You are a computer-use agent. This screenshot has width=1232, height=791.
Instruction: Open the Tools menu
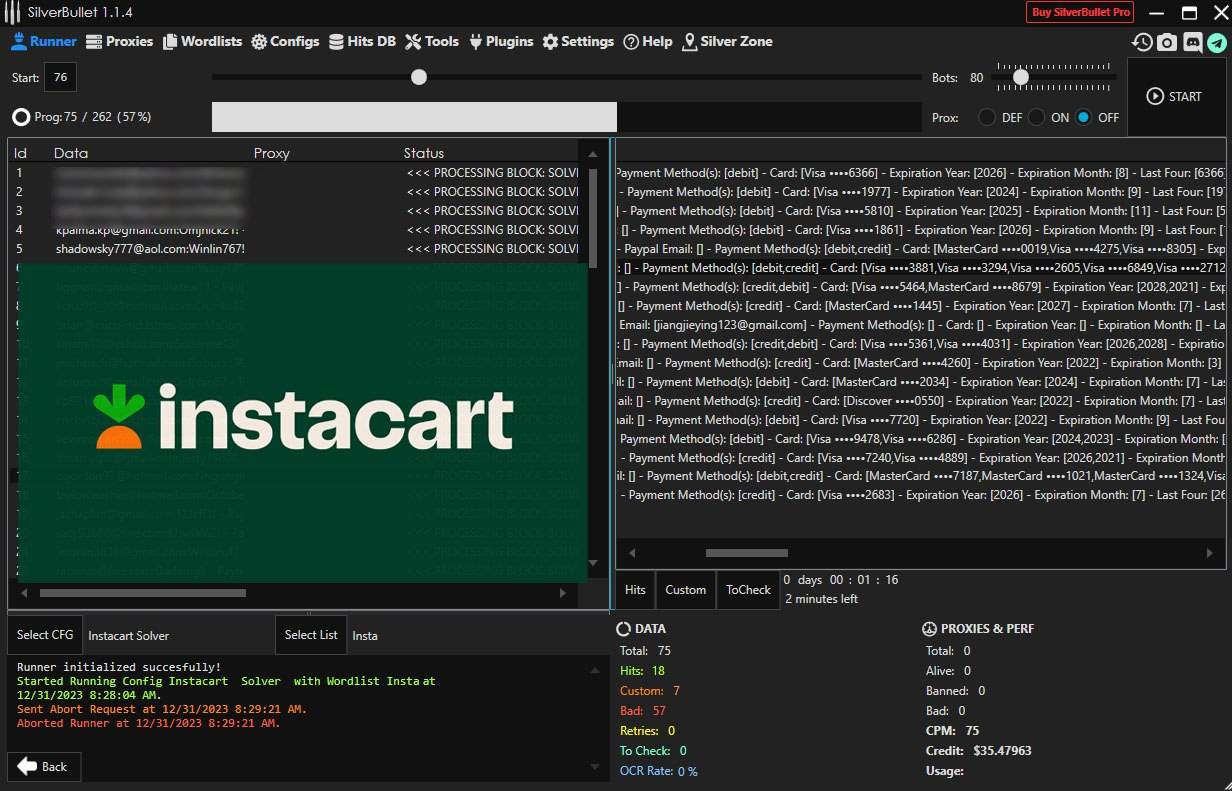pyautogui.click(x=432, y=41)
